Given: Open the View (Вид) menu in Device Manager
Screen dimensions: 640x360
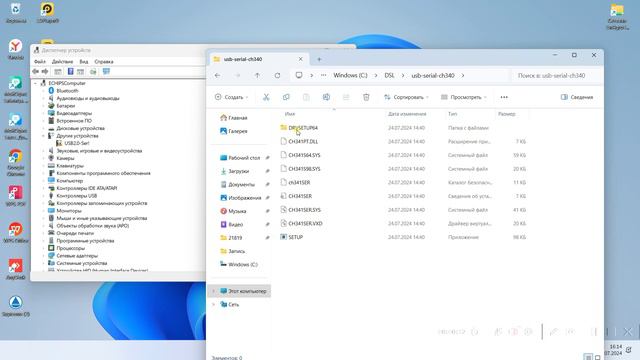Looking at the screenshot, I should (84, 62).
